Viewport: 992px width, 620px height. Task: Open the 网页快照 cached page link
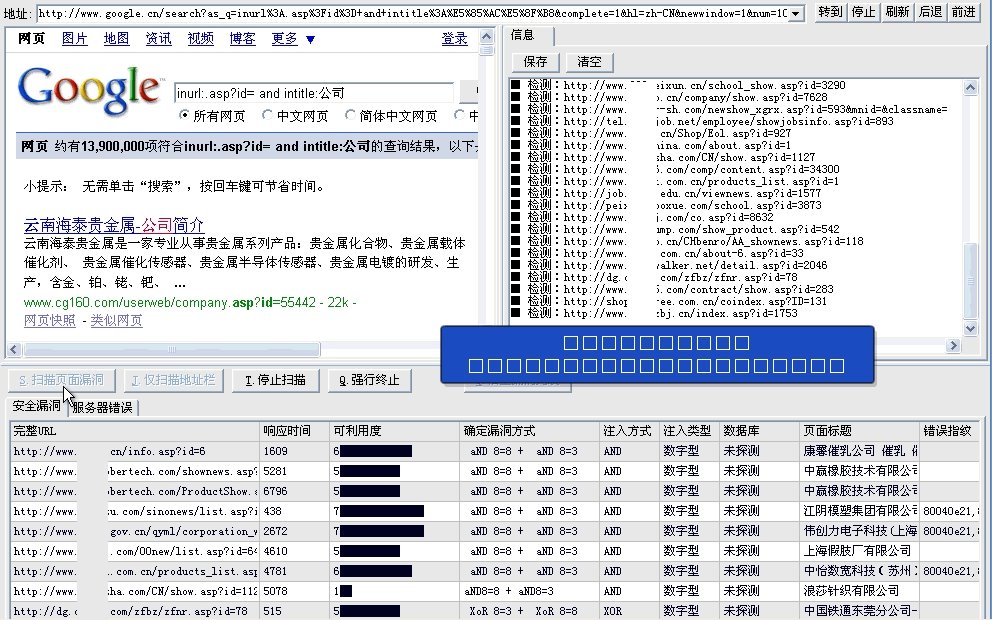click(x=49, y=320)
